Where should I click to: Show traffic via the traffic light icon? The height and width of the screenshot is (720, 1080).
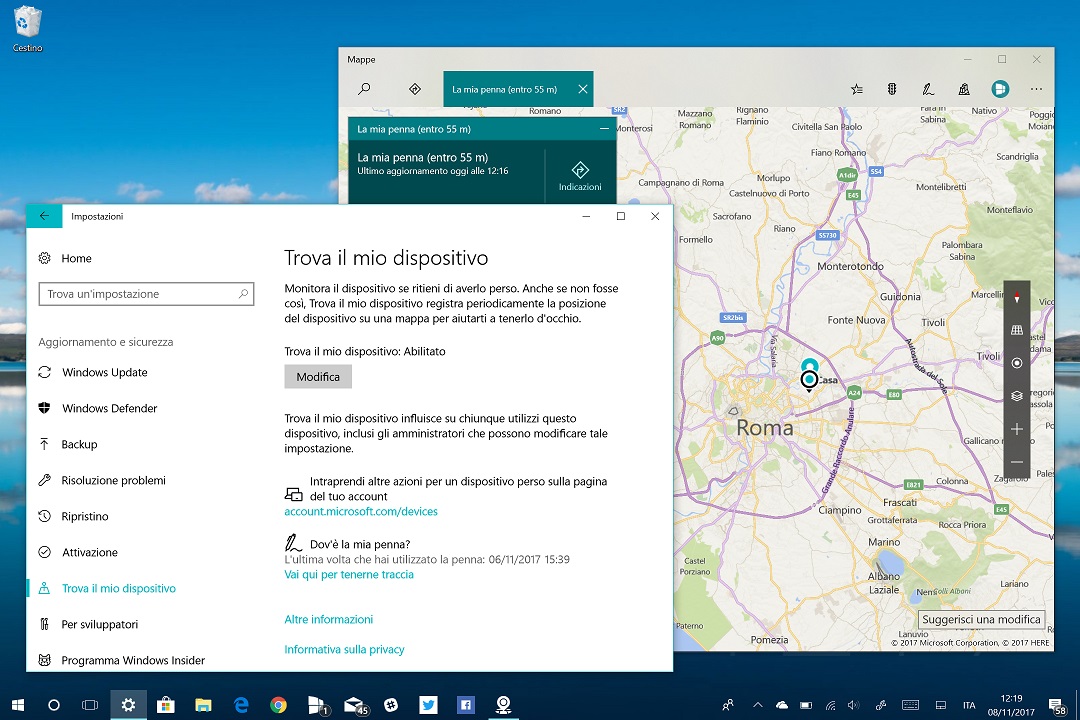tap(892, 89)
